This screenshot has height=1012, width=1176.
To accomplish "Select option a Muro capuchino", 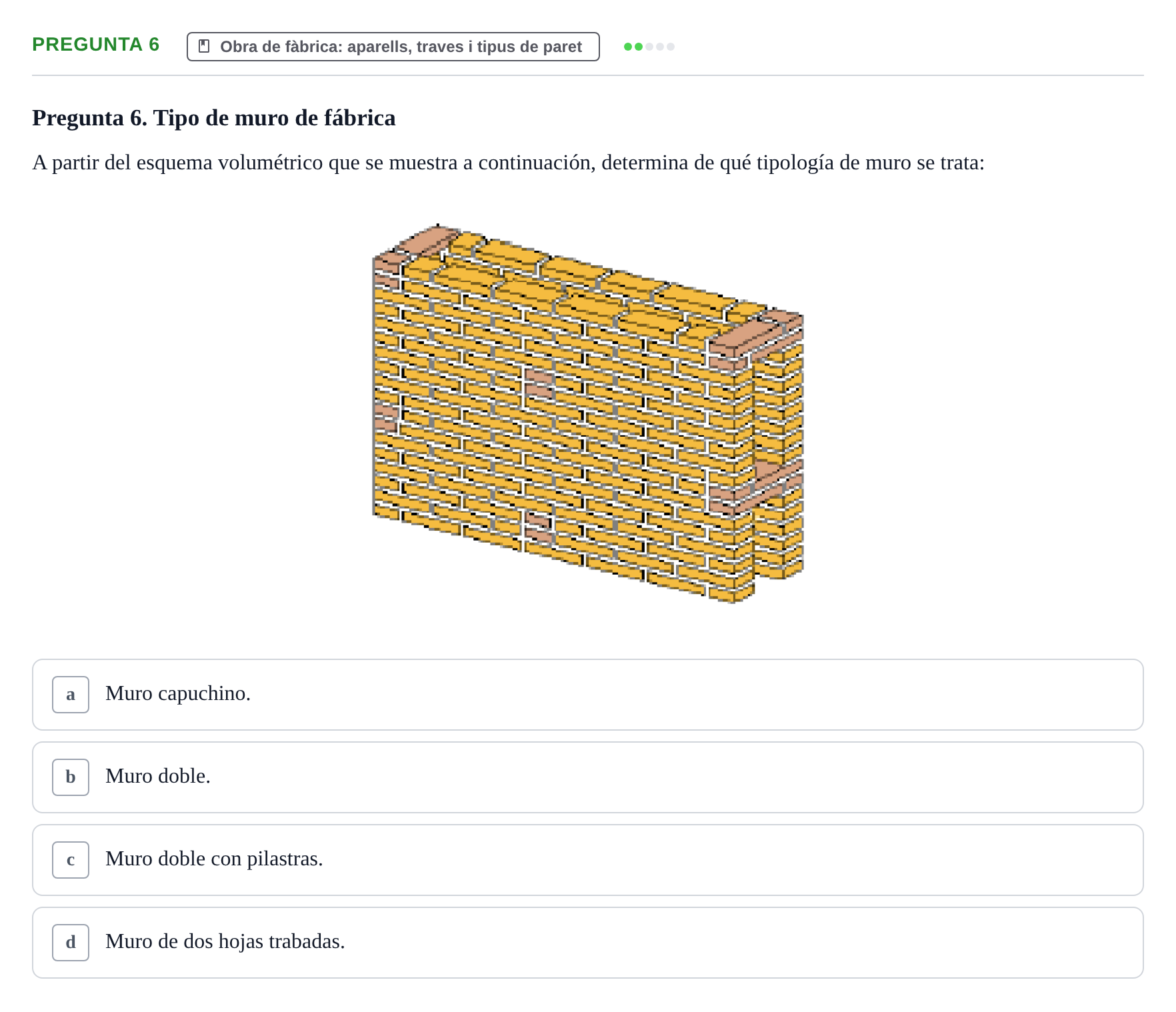I will pos(587,695).
